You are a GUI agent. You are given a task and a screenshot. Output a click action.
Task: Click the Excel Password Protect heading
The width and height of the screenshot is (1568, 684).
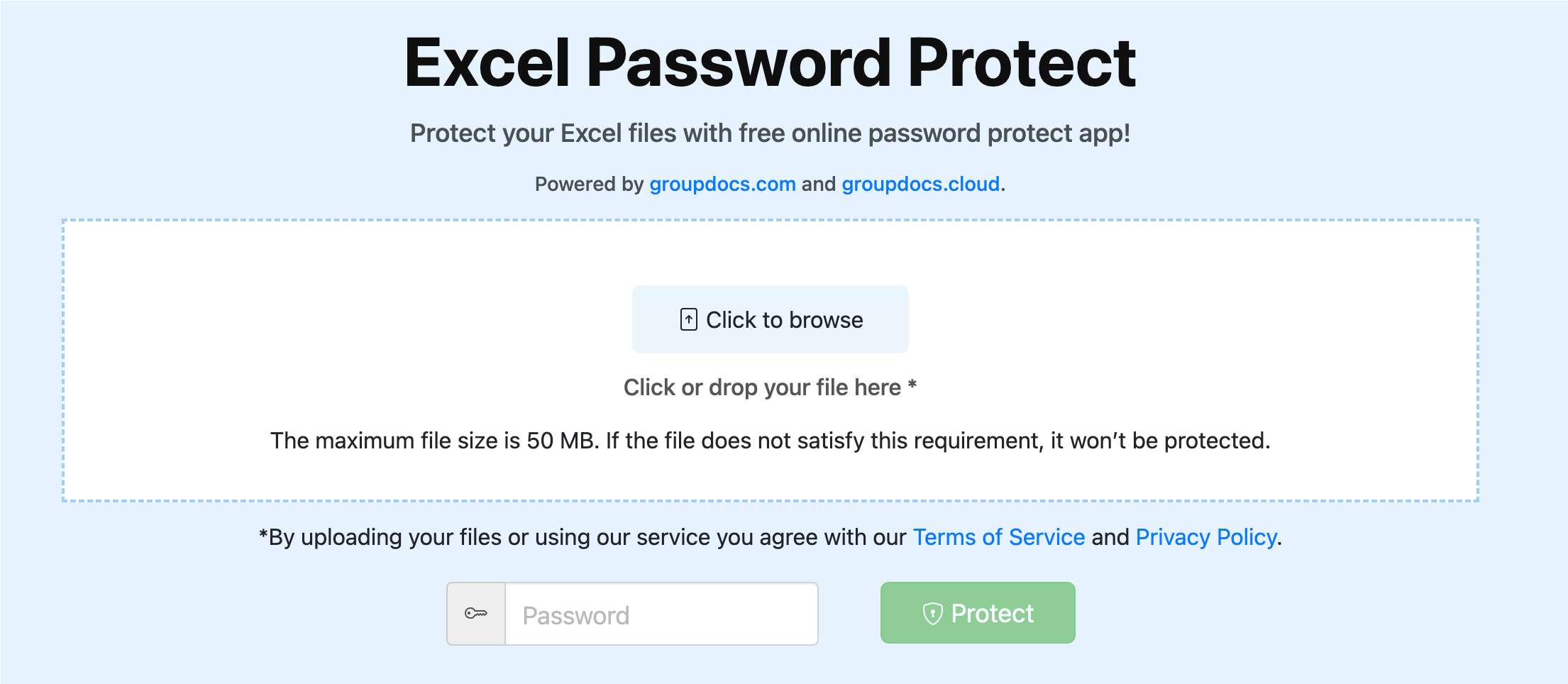[x=770, y=64]
